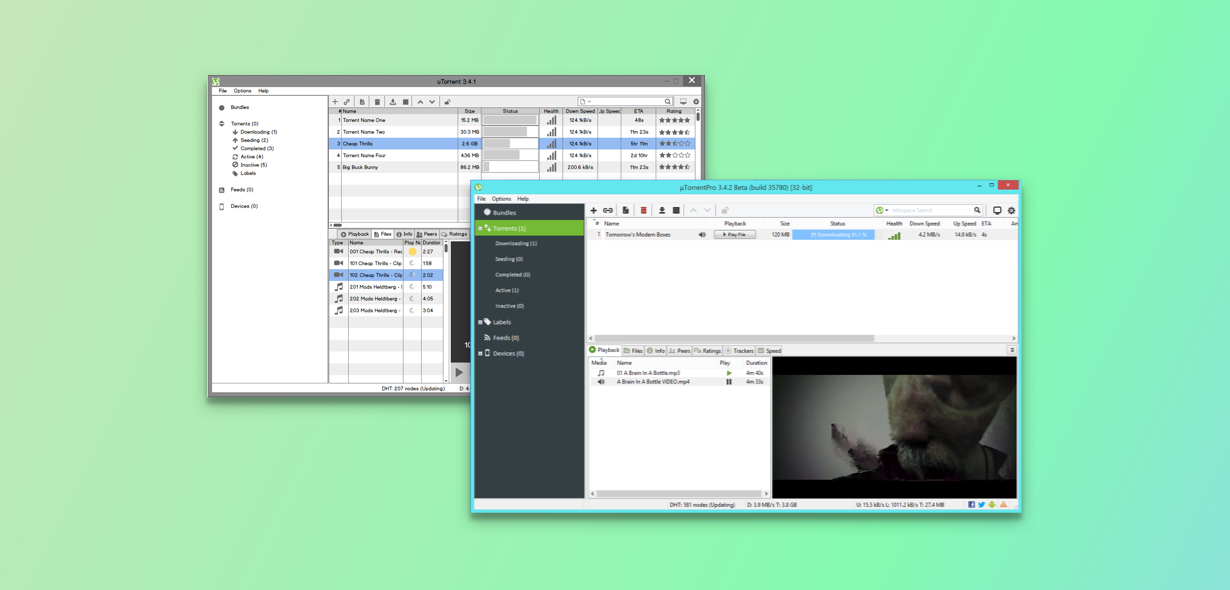Click green play icon for 01 A Brain In A Bottle.mp3
This screenshot has height=590, width=1230.
point(729,373)
